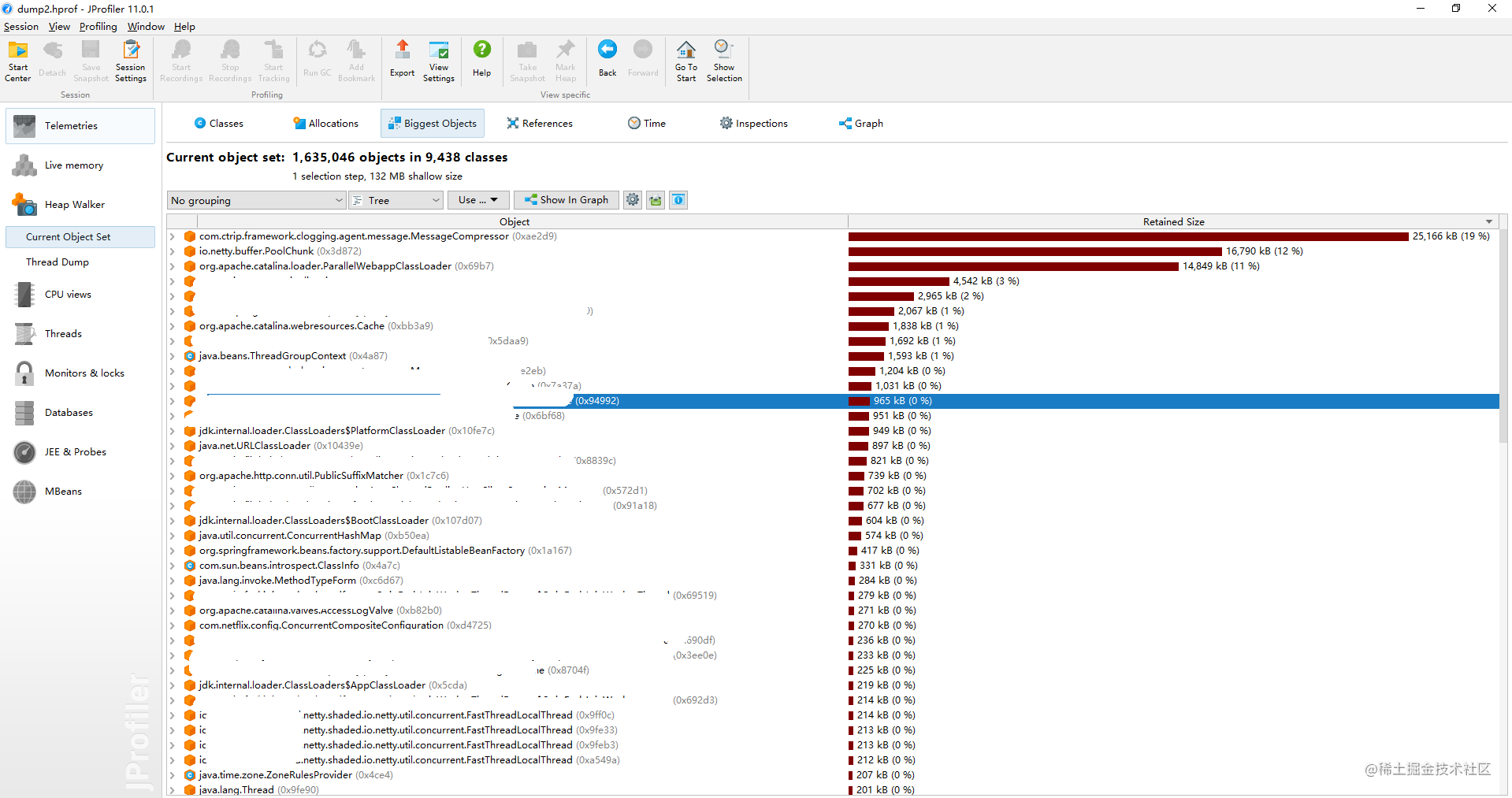Select highlighted row with id 0x94992

833,401
